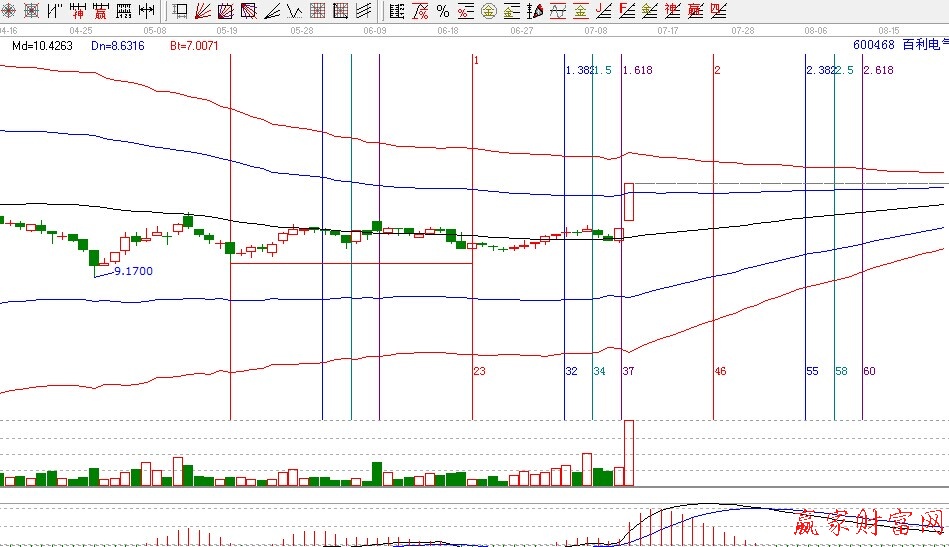Select the circular crosshair tool in toolbar
The width and height of the screenshot is (949, 547).
[9, 11]
